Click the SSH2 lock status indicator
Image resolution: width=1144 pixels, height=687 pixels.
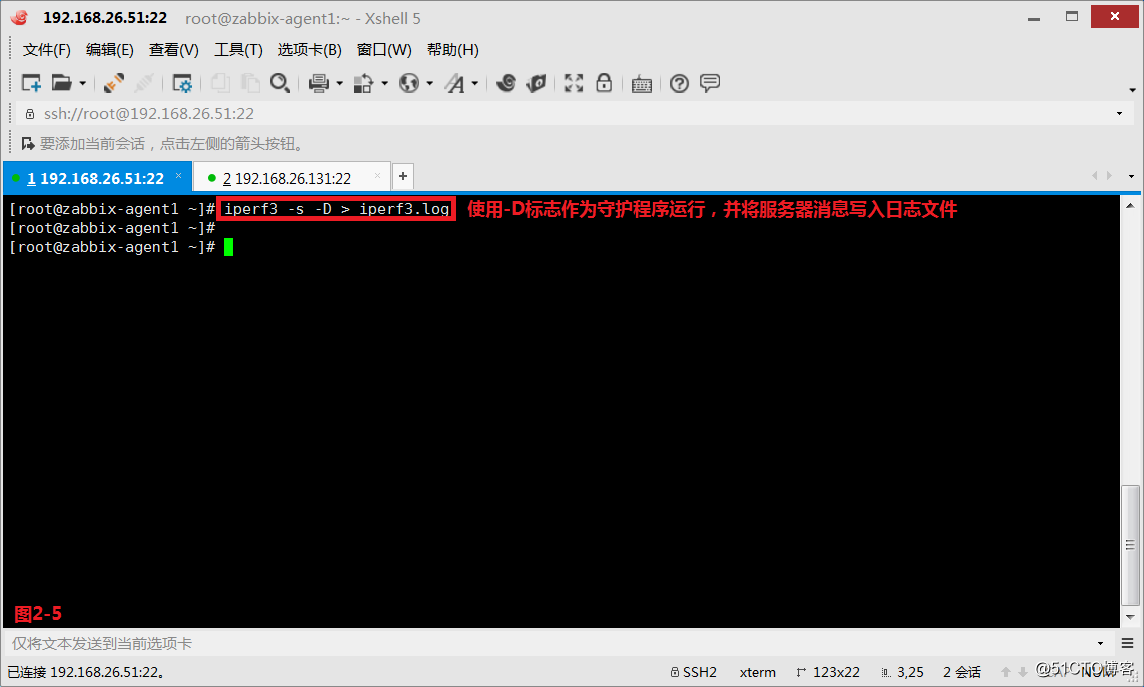(693, 672)
